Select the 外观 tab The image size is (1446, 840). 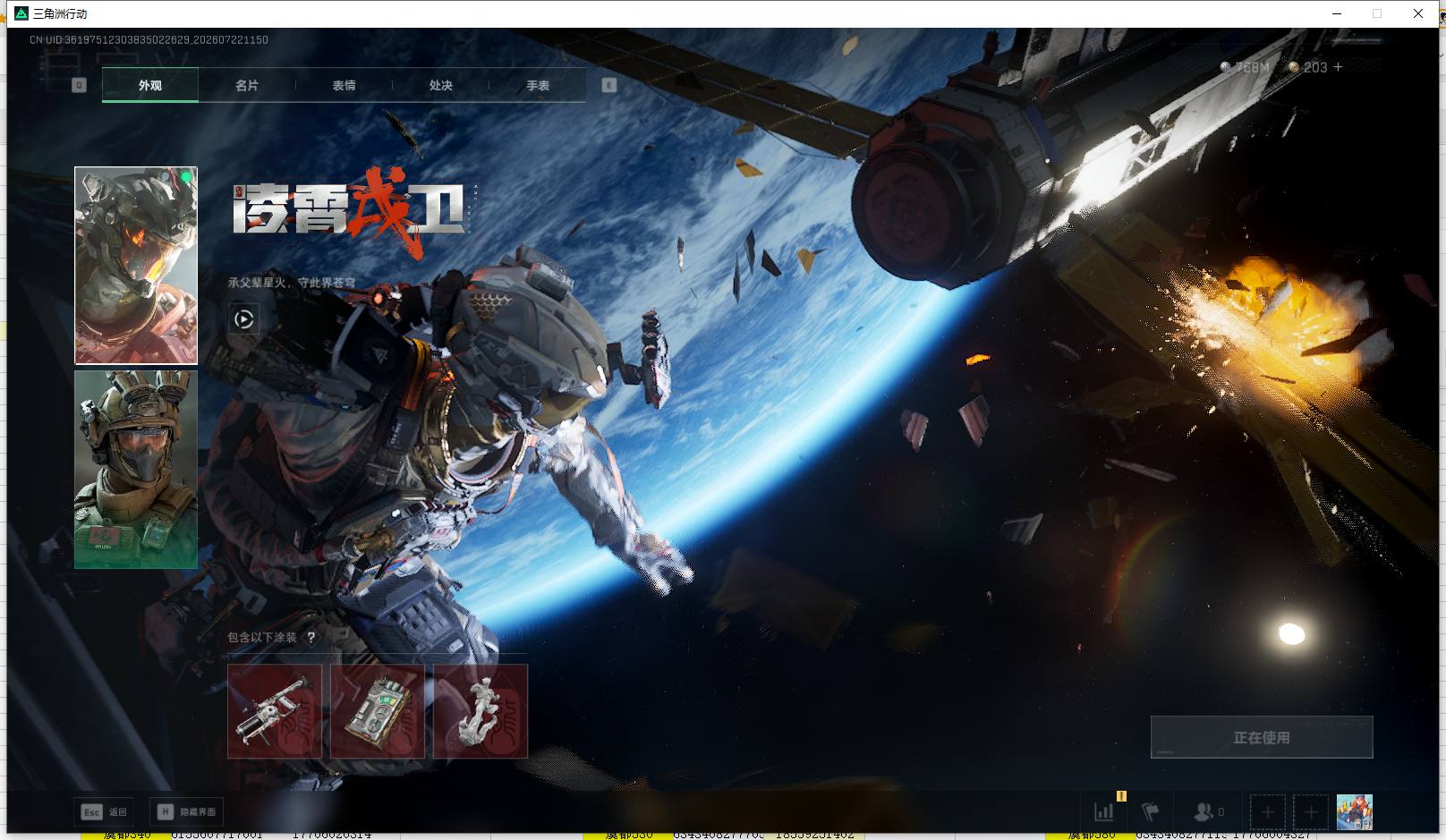(x=150, y=85)
